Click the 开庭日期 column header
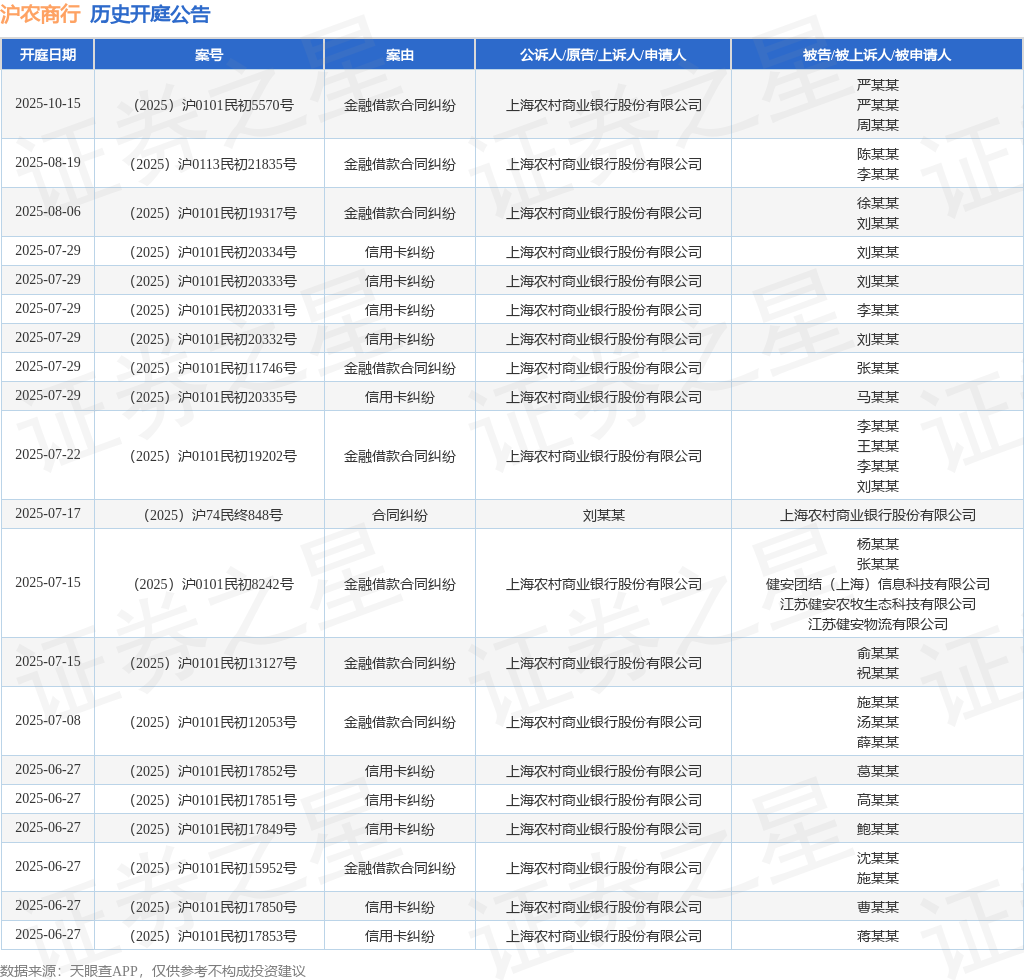 coord(48,55)
